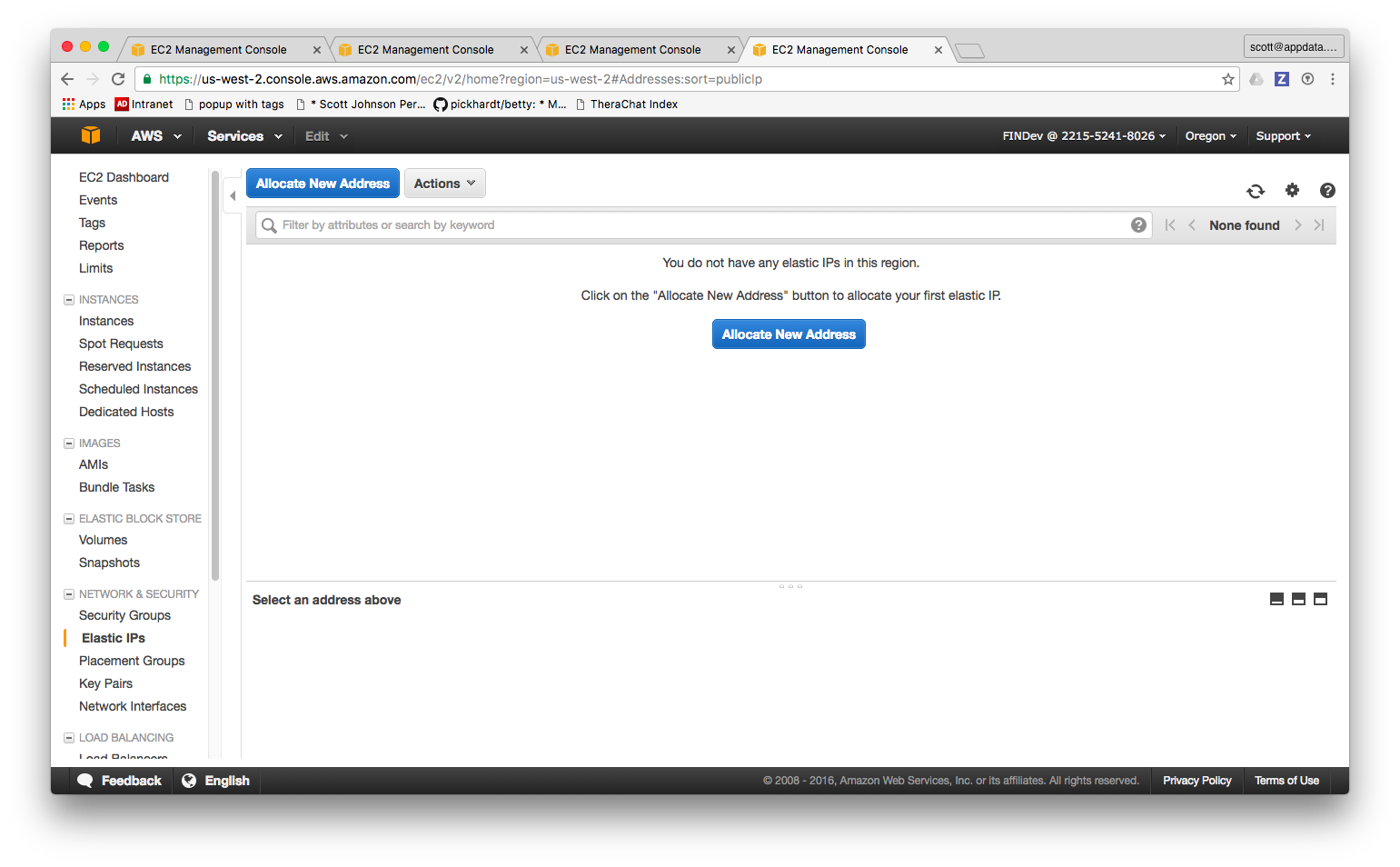
Task: Open AMIs in sidebar
Action: coord(94,464)
